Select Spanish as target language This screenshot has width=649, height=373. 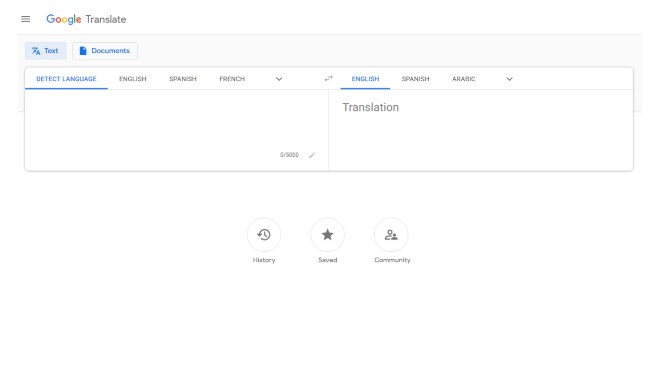coord(416,79)
